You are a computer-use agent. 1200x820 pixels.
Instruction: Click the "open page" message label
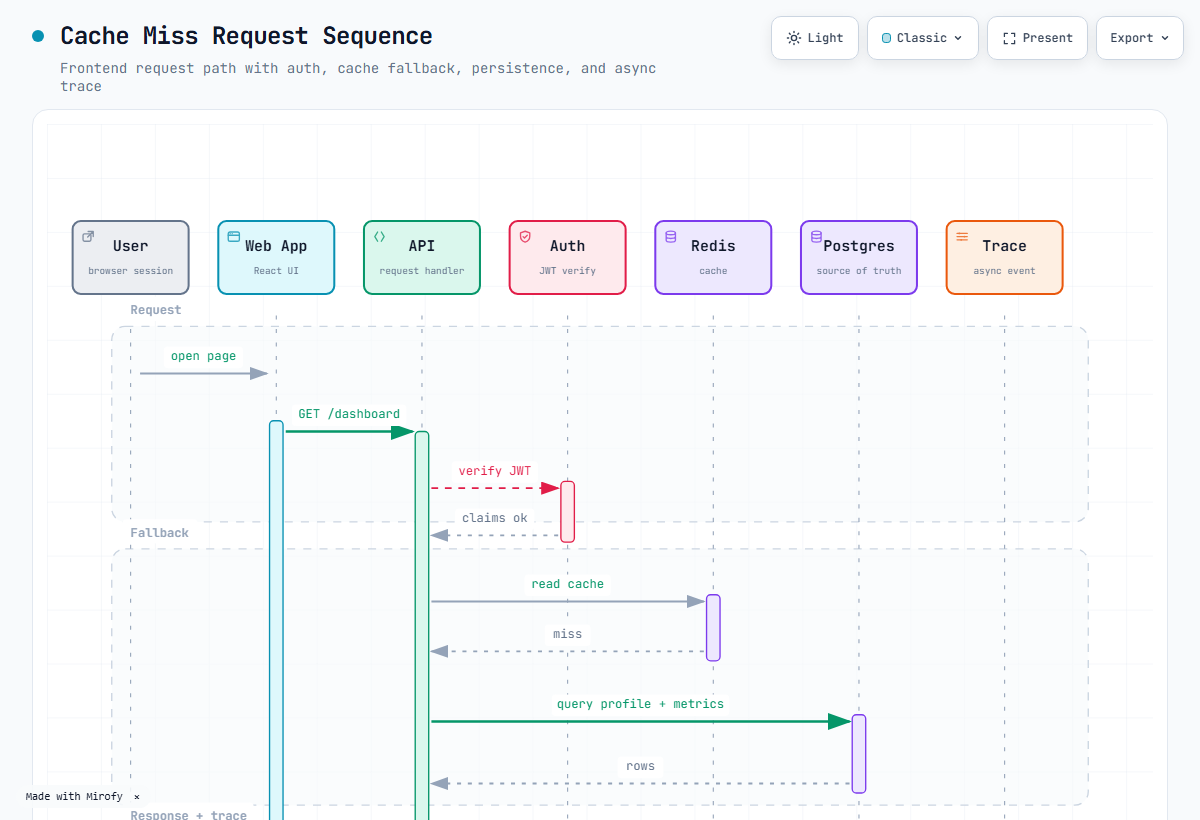204,356
